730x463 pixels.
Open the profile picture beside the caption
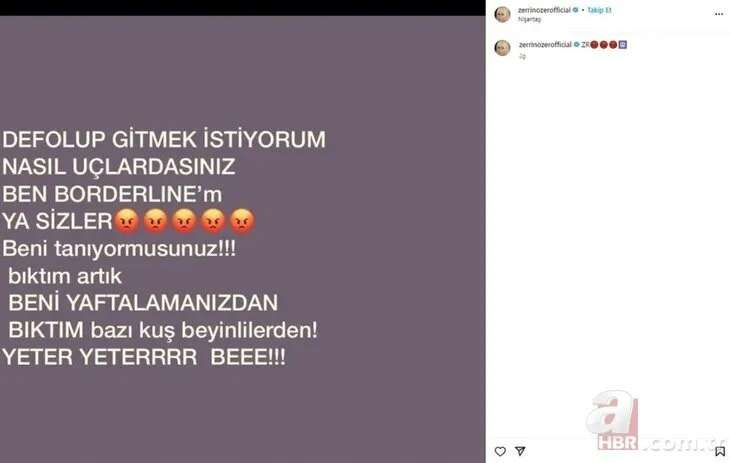click(x=502, y=48)
